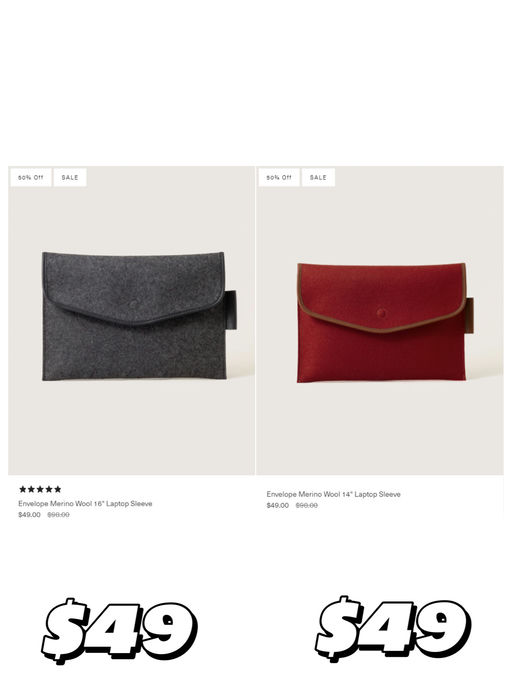Click the $49.00 sale price of 16" sleeve

pyautogui.click(x=29, y=515)
